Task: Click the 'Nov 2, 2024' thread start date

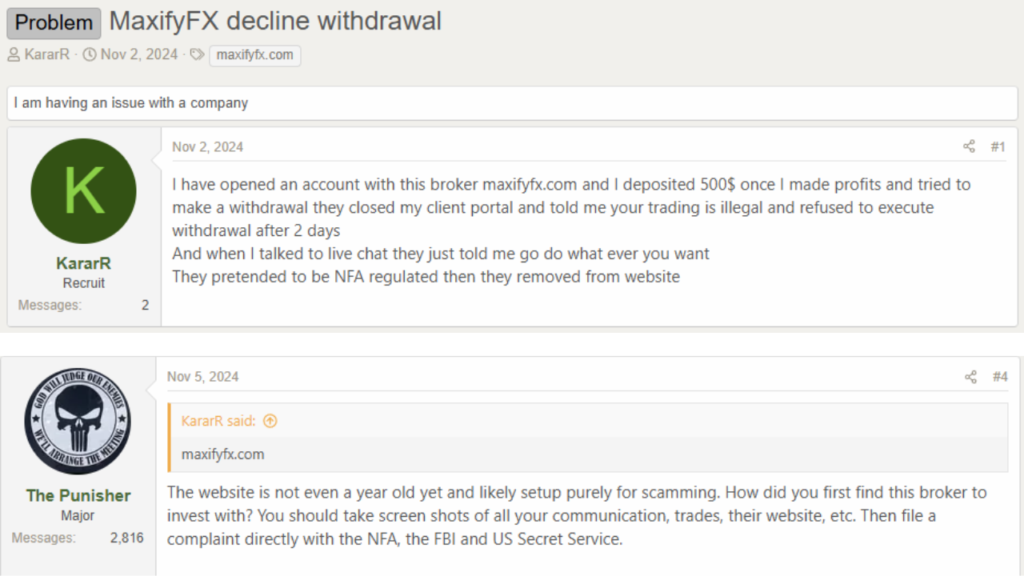Action: click(x=140, y=55)
